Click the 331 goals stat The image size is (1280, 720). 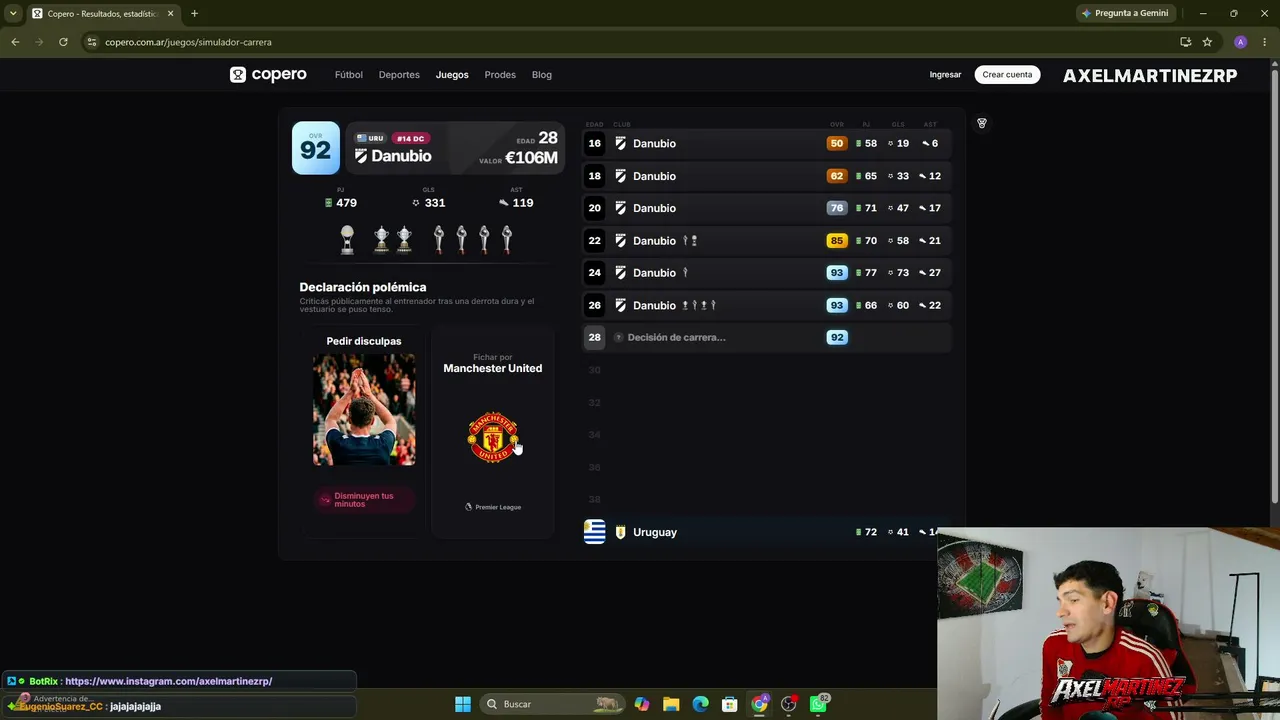429,202
